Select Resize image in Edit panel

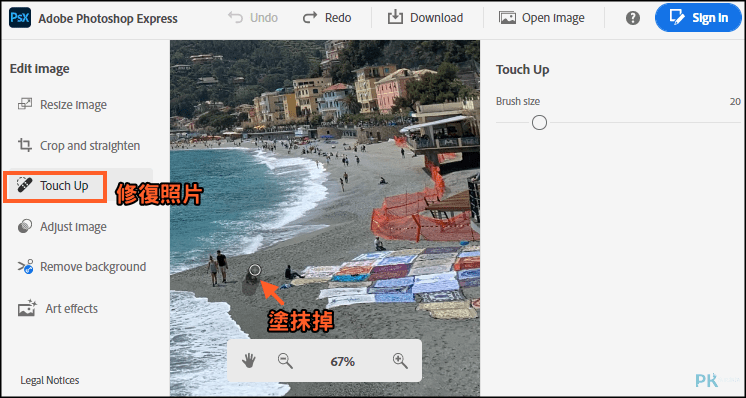62,105
